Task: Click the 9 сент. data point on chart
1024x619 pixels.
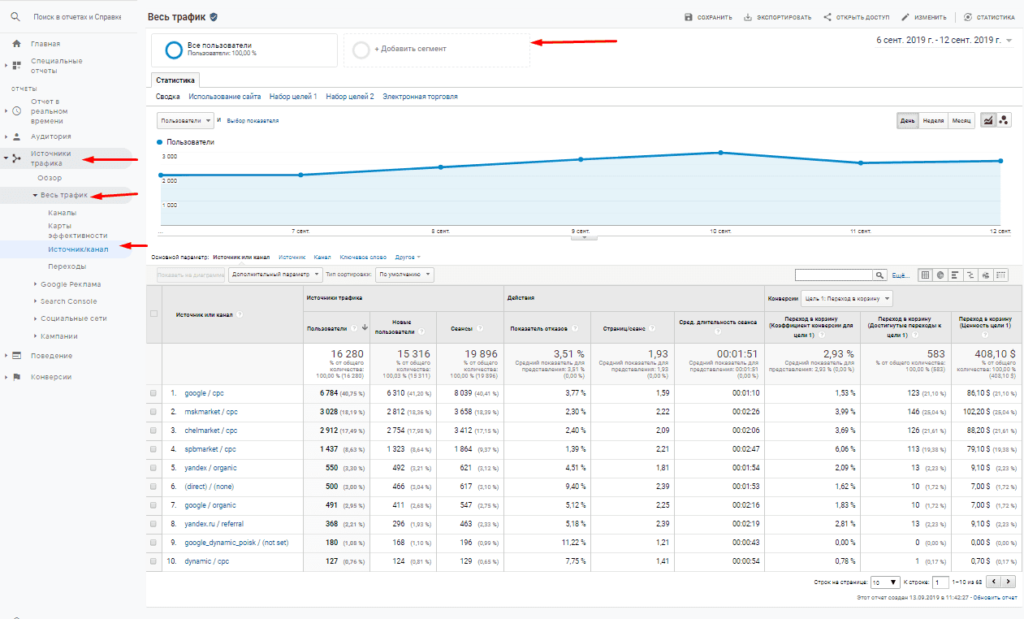Action: (x=581, y=159)
